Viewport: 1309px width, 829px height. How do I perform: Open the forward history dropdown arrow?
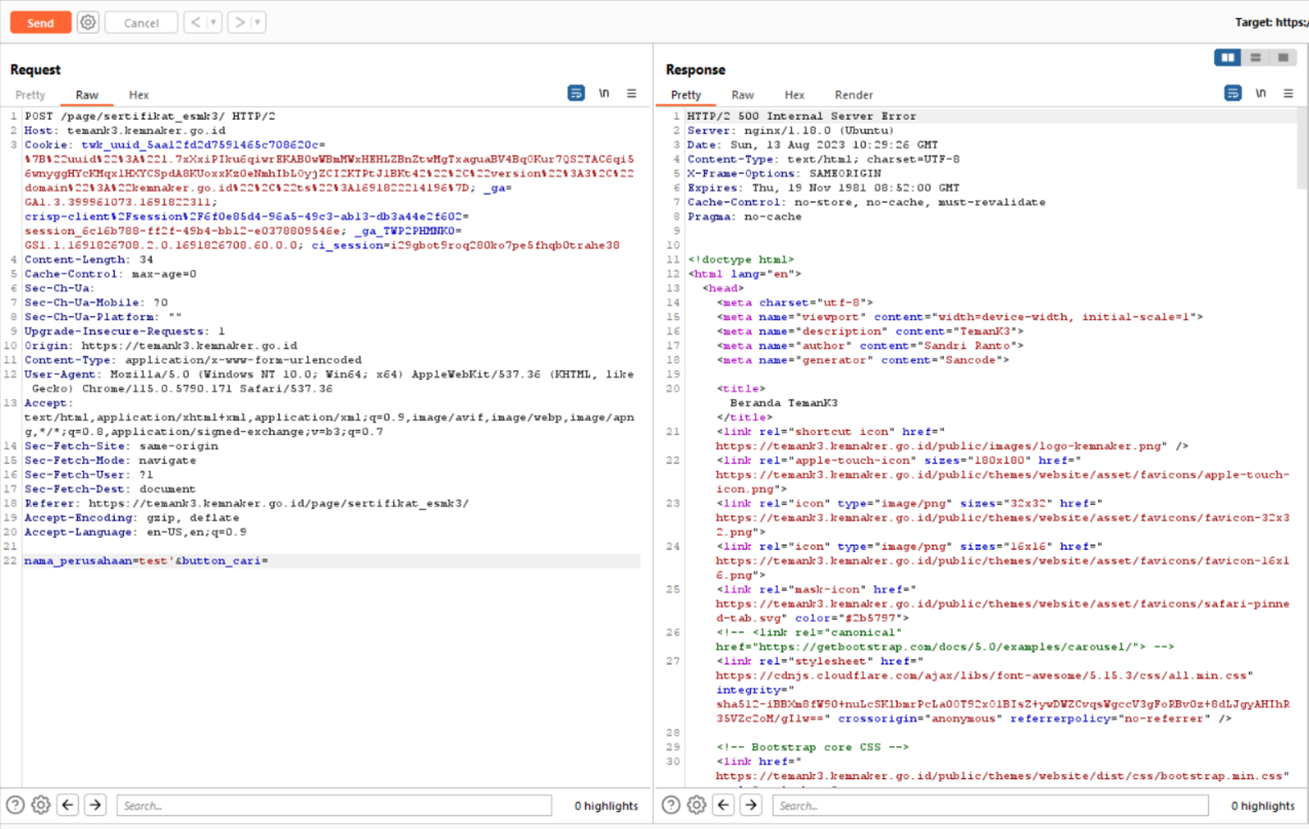point(257,22)
